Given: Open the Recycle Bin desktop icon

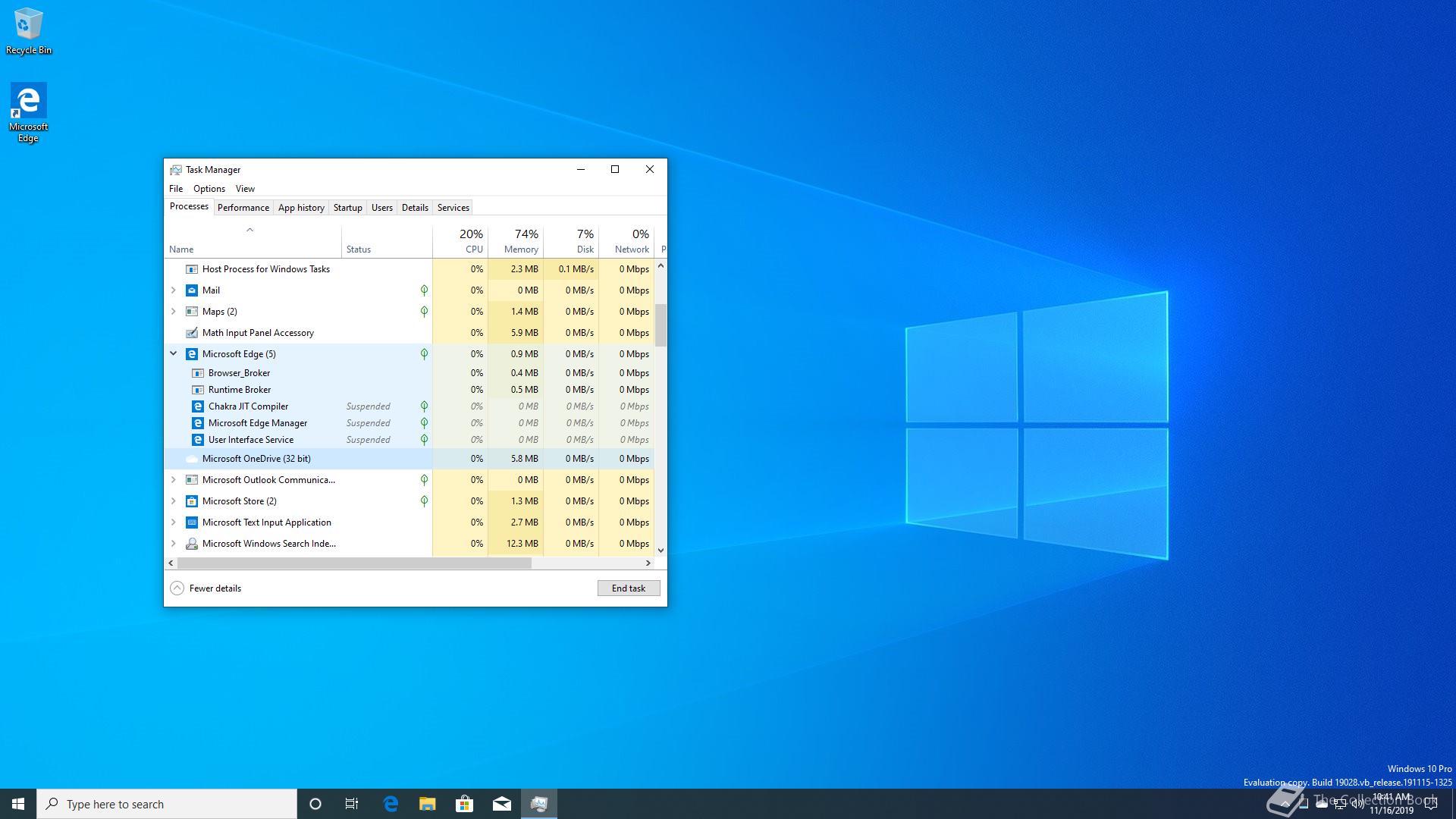Looking at the screenshot, I should (29, 31).
